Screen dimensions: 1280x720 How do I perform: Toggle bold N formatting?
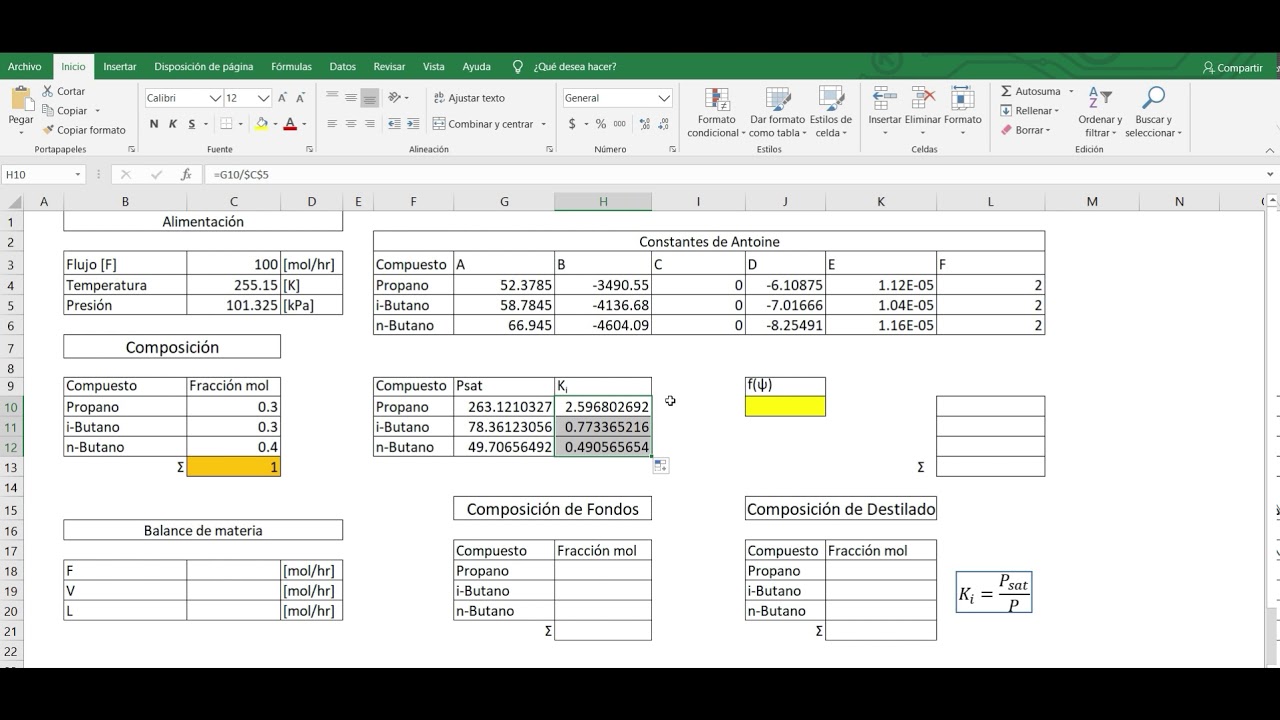tap(154, 124)
